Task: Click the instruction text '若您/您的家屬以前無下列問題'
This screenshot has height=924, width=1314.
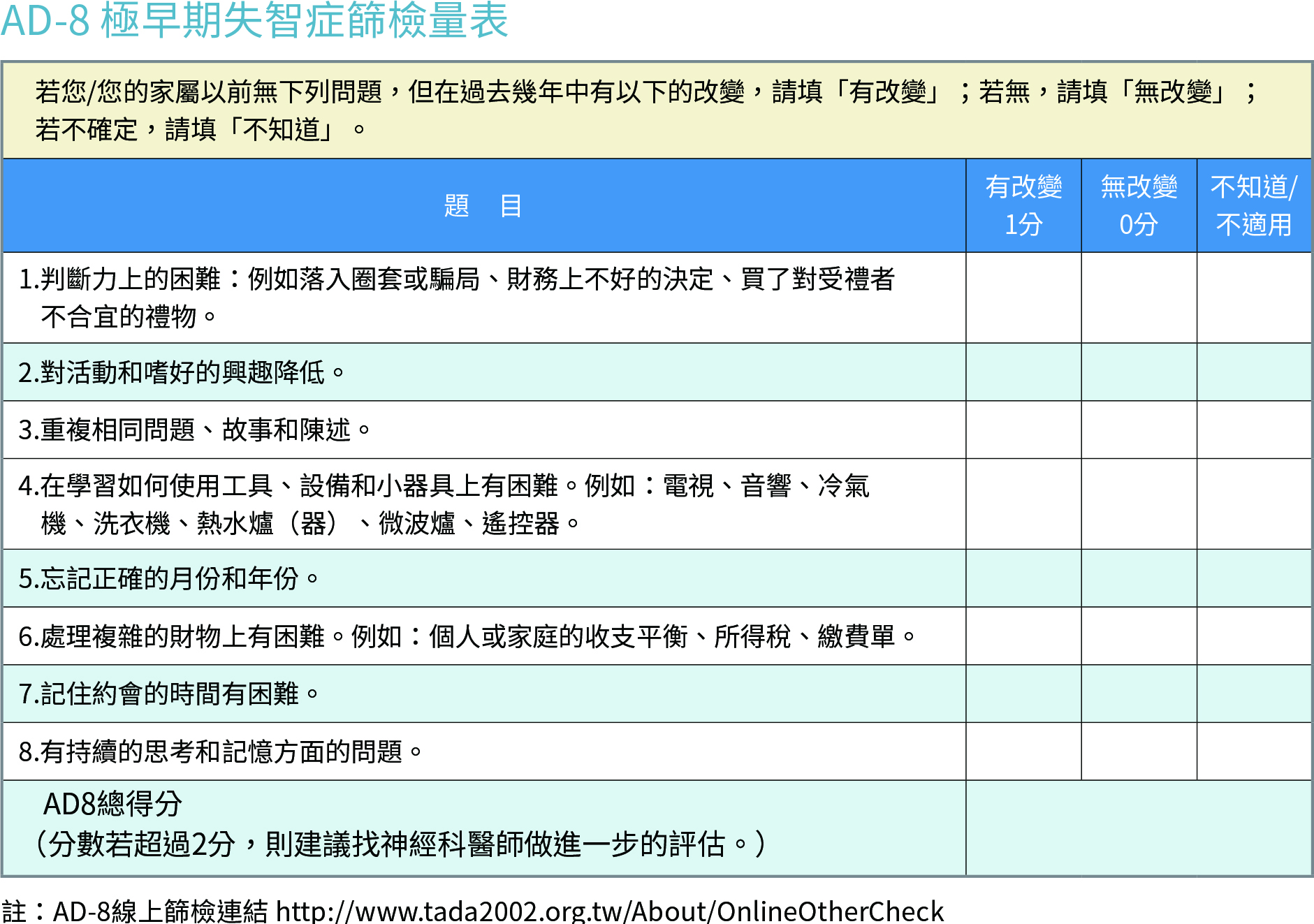Action: 209,91
